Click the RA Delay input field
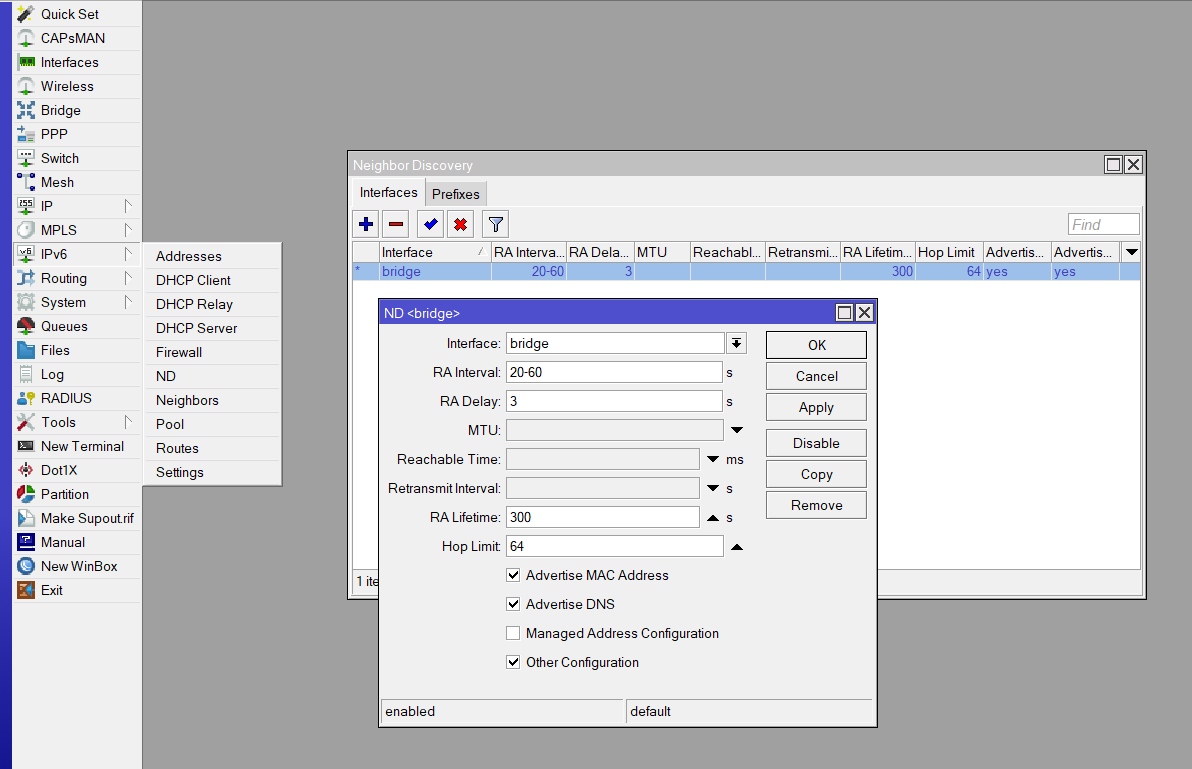 (x=614, y=401)
